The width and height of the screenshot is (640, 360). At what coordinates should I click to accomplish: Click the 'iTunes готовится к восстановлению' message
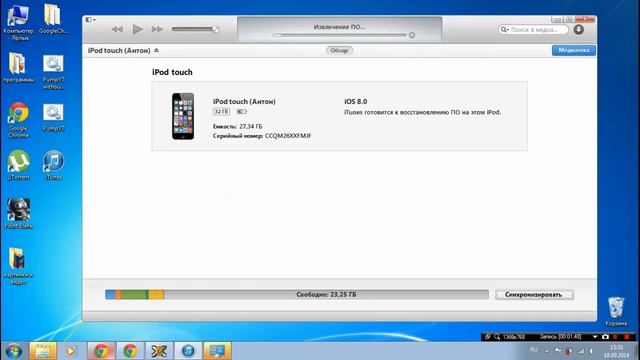tap(422, 112)
